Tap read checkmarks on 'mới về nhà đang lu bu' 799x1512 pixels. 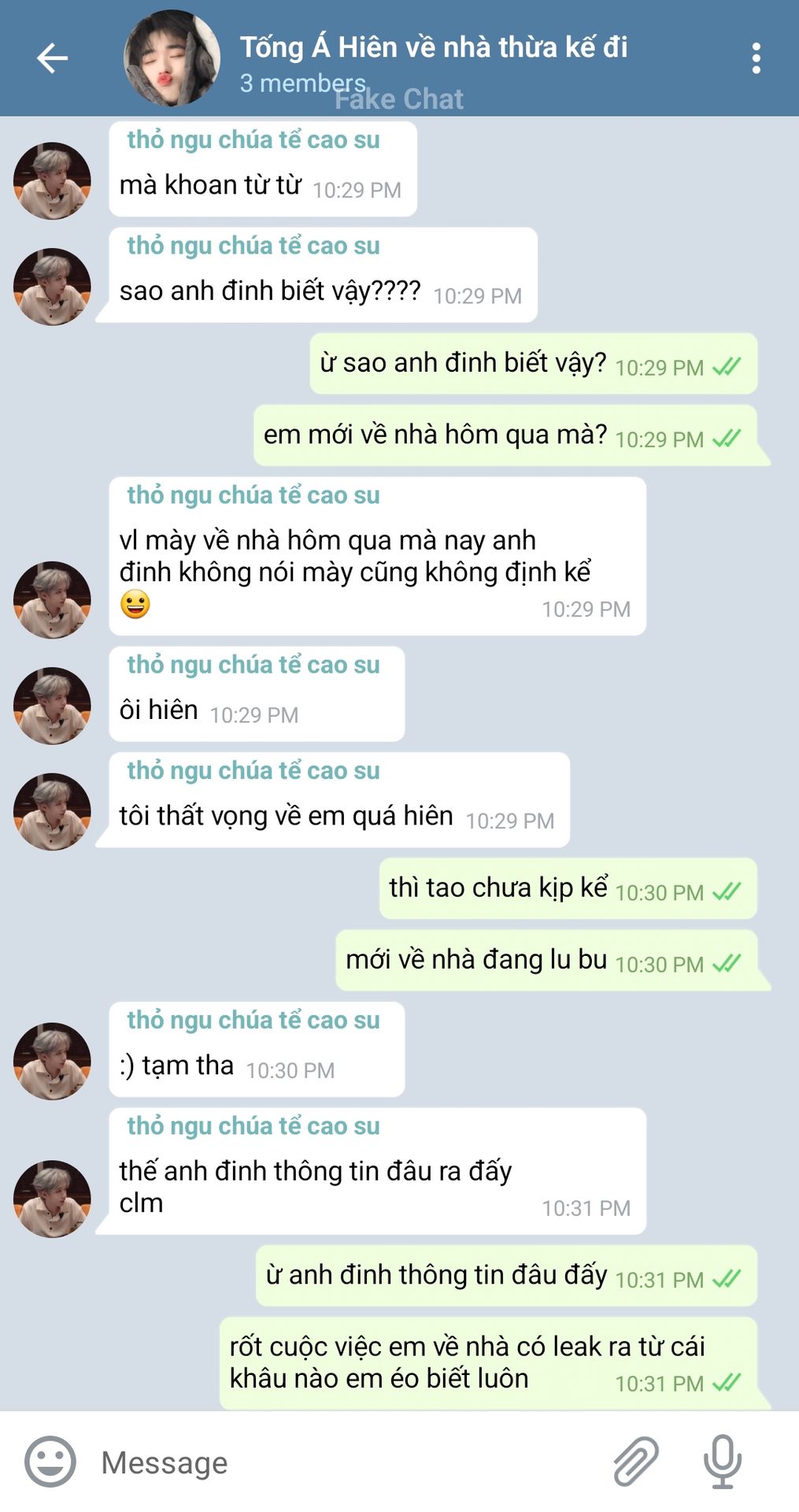tap(727, 963)
